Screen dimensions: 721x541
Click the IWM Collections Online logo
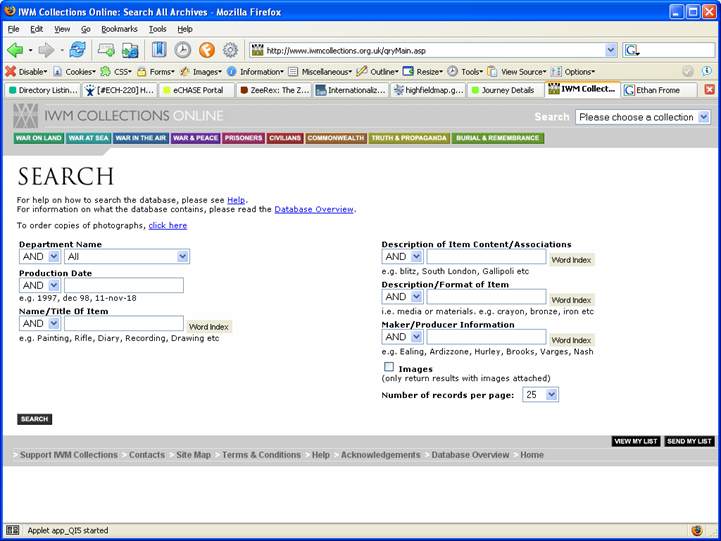click(119, 116)
